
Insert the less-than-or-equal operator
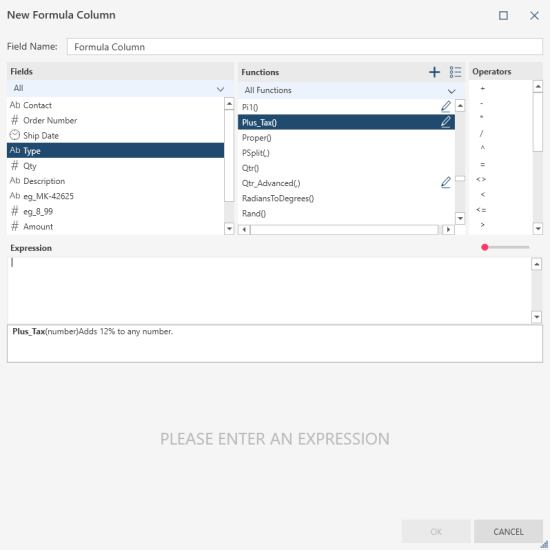click(x=481, y=210)
